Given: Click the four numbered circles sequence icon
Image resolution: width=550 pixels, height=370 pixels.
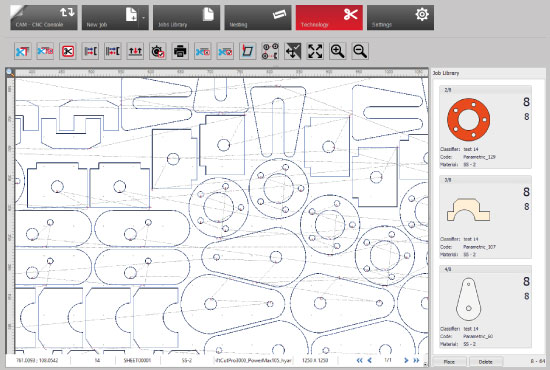Looking at the screenshot, I should click(270, 52).
